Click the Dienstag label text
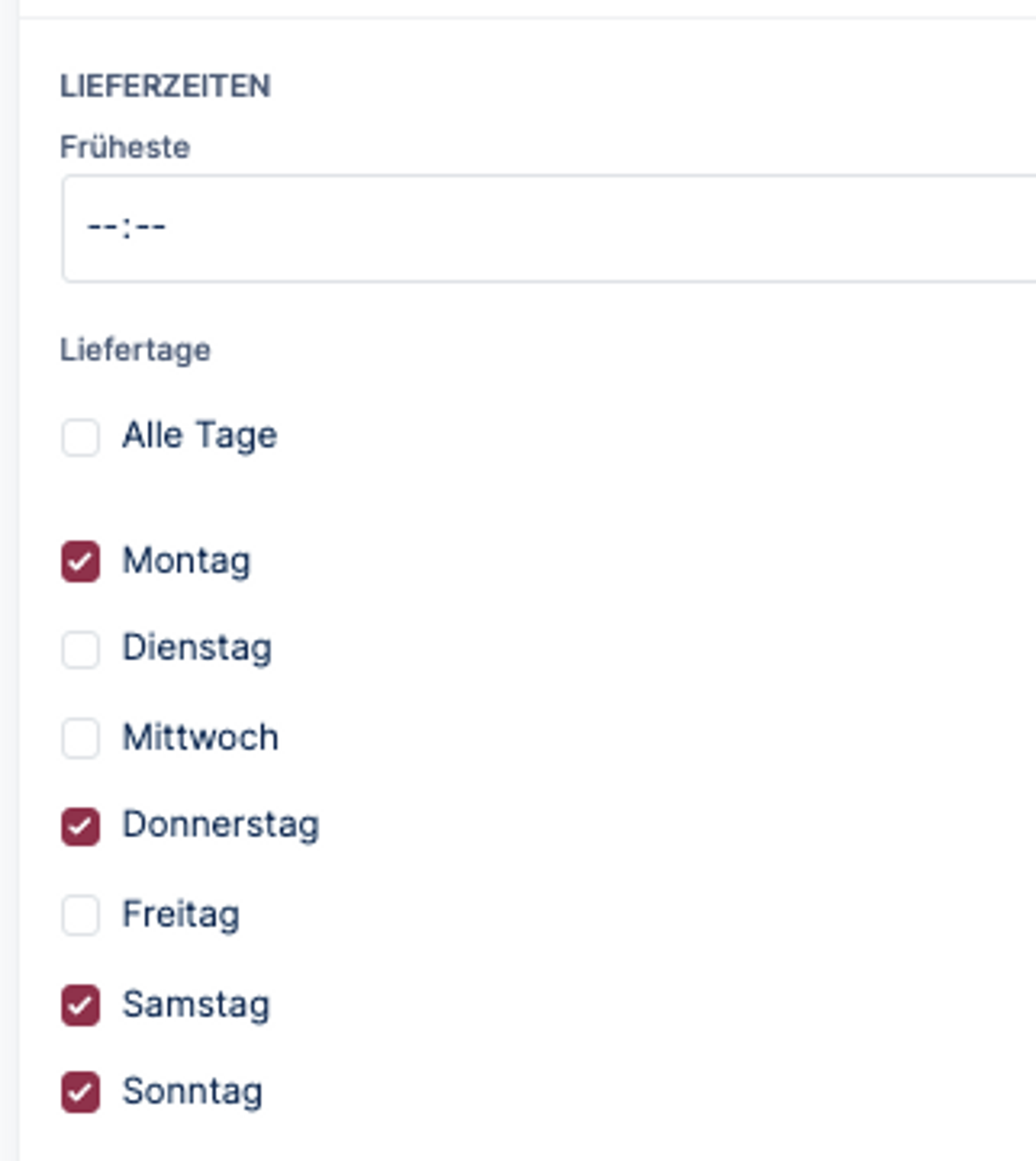This screenshot has height=1161, width=1036. tap(197, 648)
